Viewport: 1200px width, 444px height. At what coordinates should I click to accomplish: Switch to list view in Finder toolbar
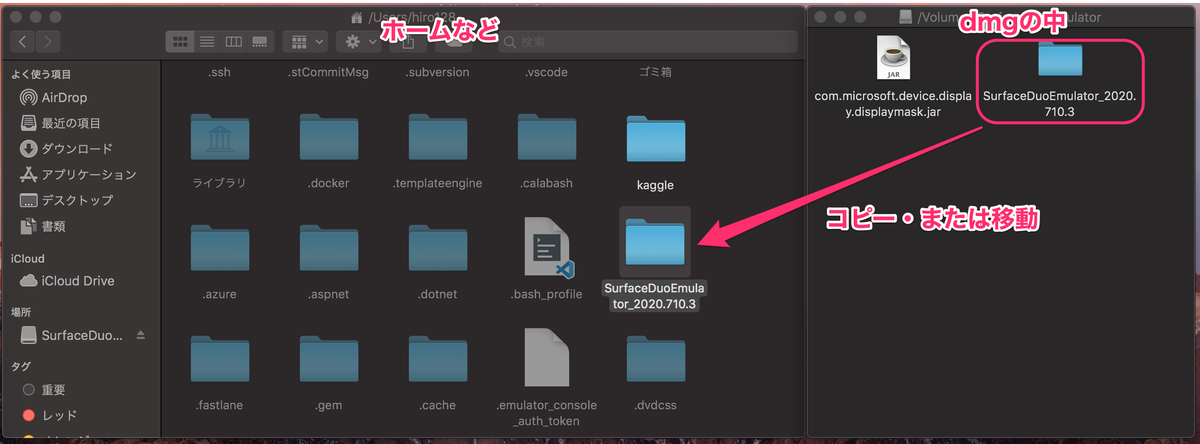[x=207, y=41]
